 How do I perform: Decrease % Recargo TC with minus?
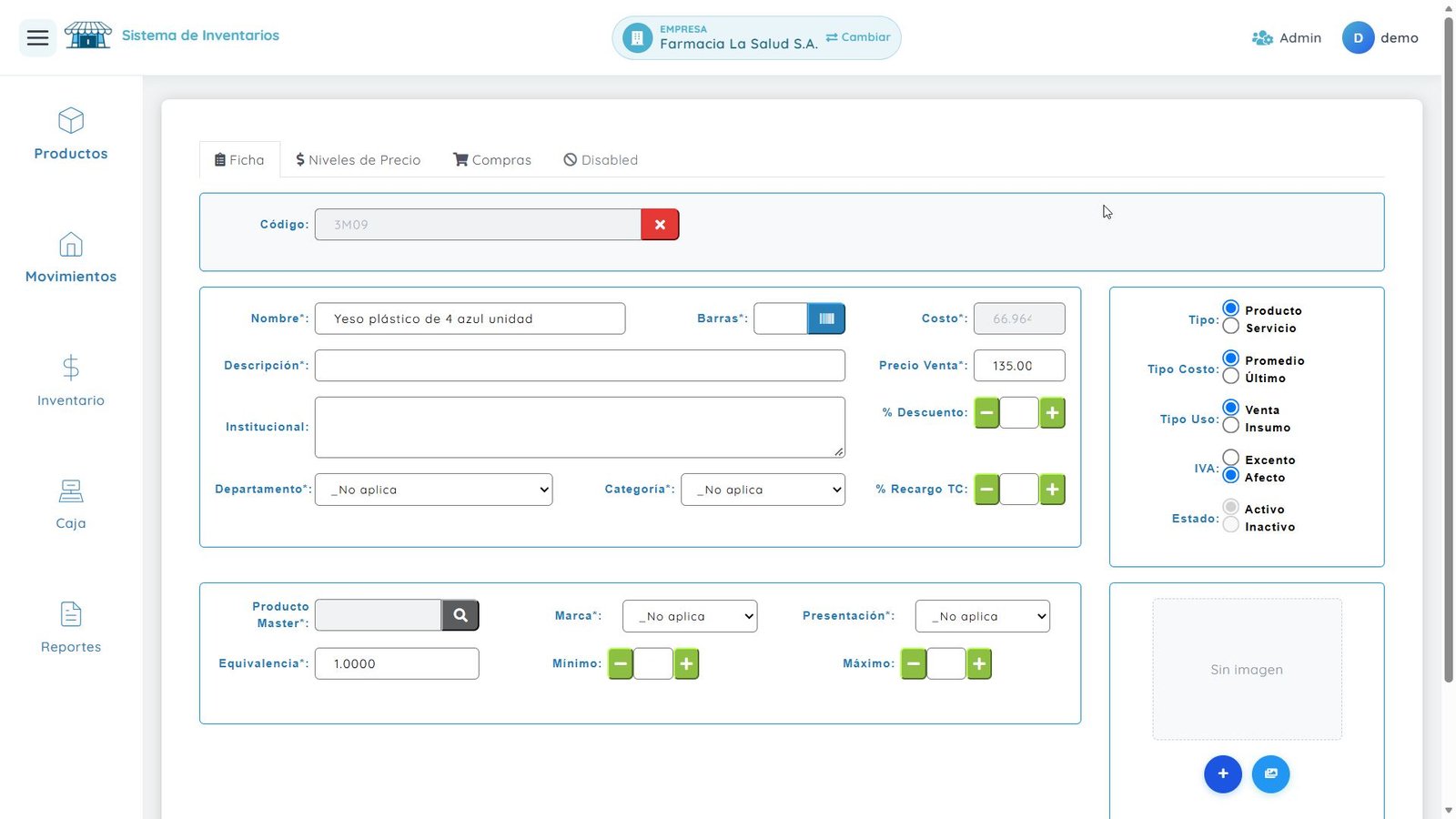point(986,490)
